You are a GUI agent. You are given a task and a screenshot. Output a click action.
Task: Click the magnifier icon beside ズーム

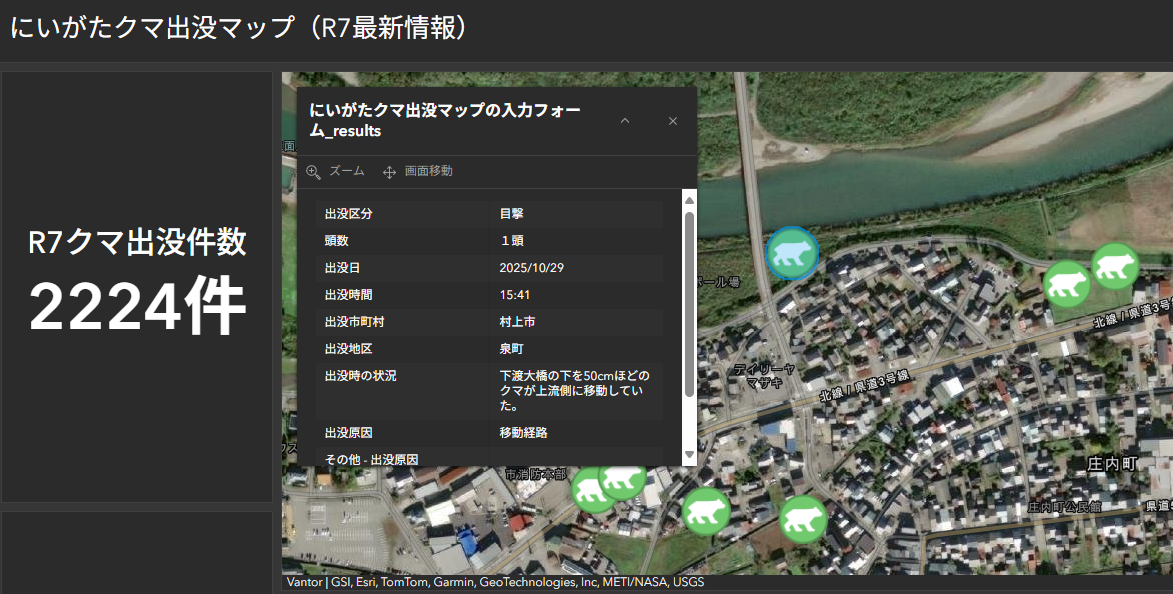313,172
